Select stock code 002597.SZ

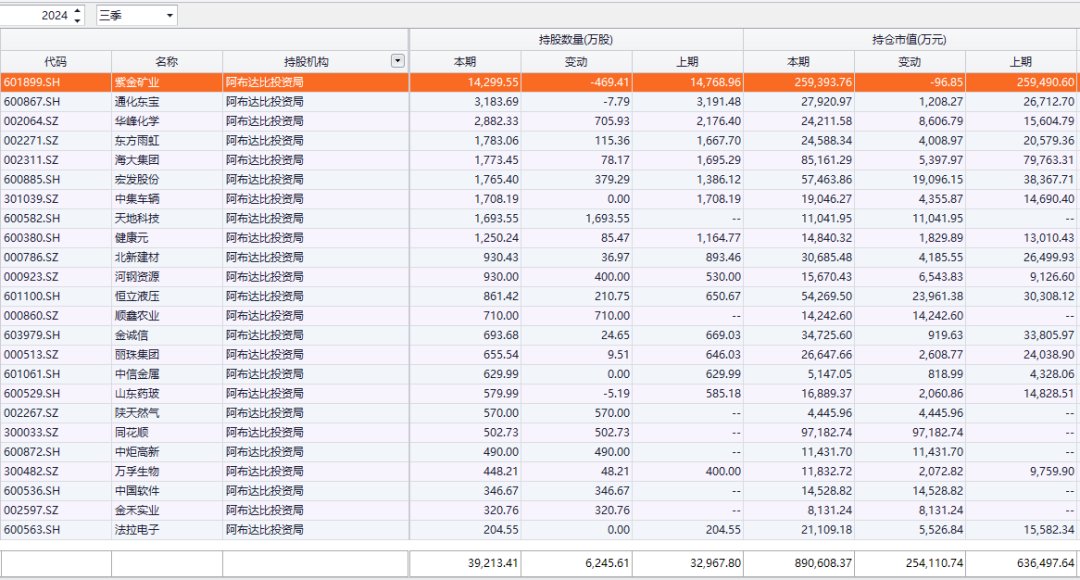(31, 510)
